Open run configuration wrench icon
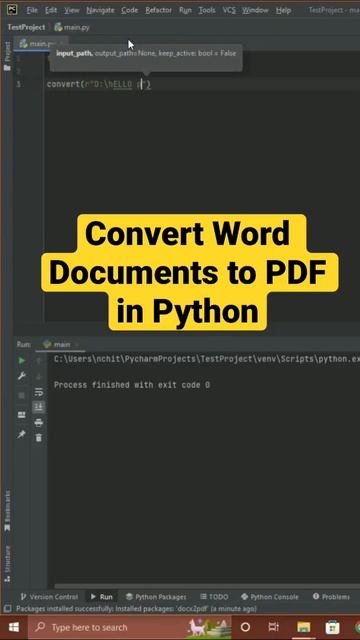 22,376
